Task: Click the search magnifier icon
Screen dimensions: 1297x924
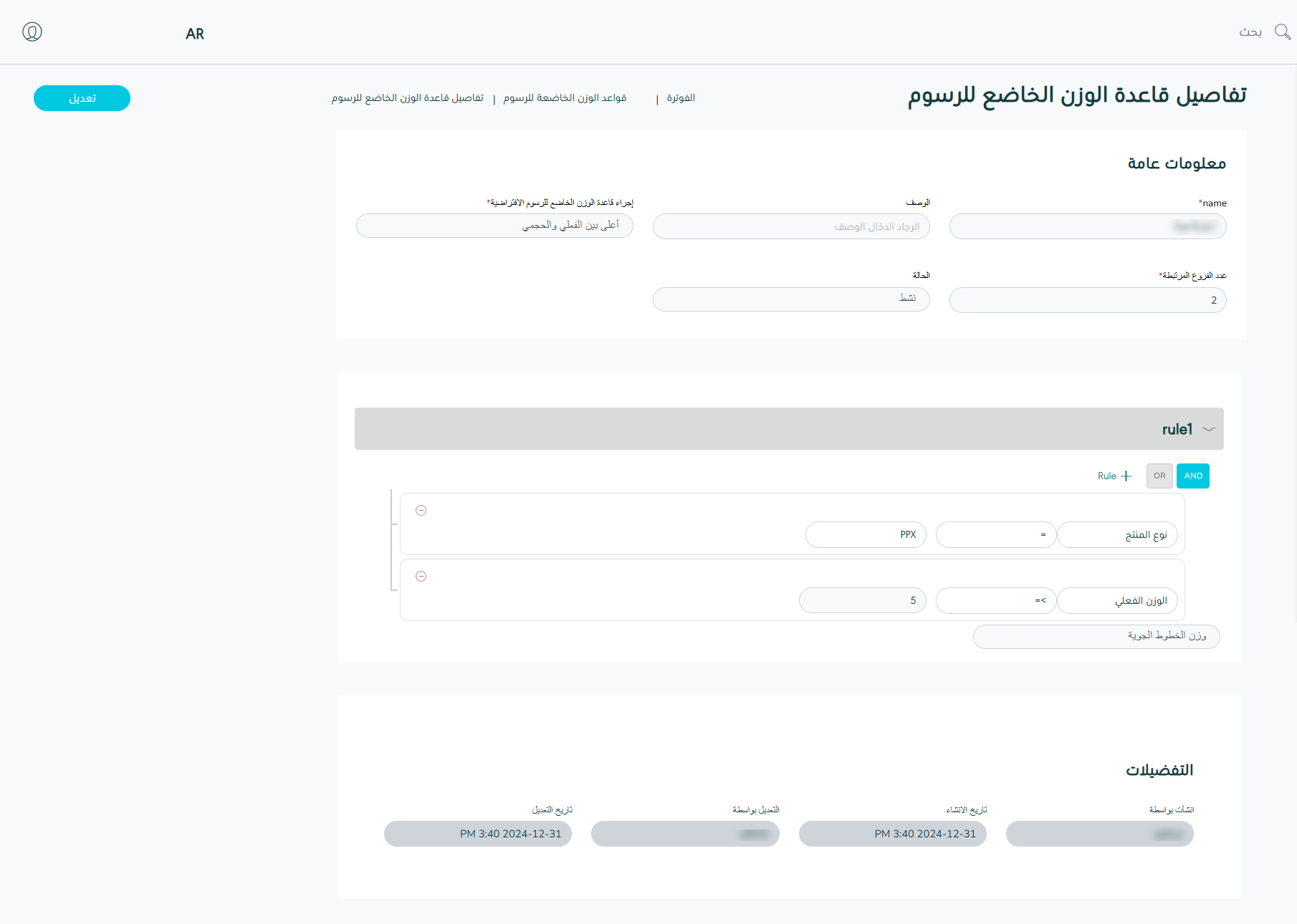Action: [1282, 32]
